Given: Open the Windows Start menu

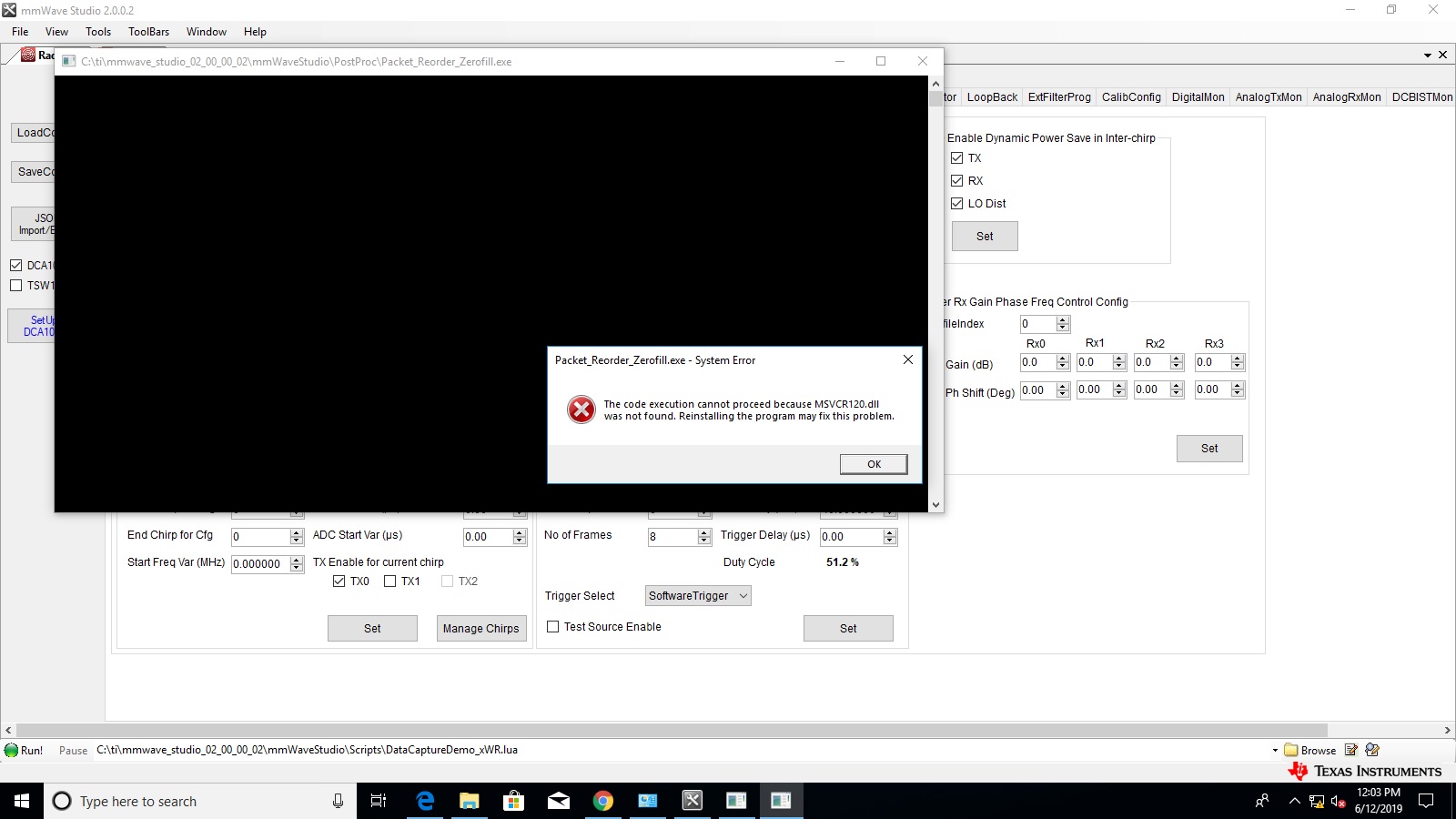Looking at the screenshot, I should [22, 801].
